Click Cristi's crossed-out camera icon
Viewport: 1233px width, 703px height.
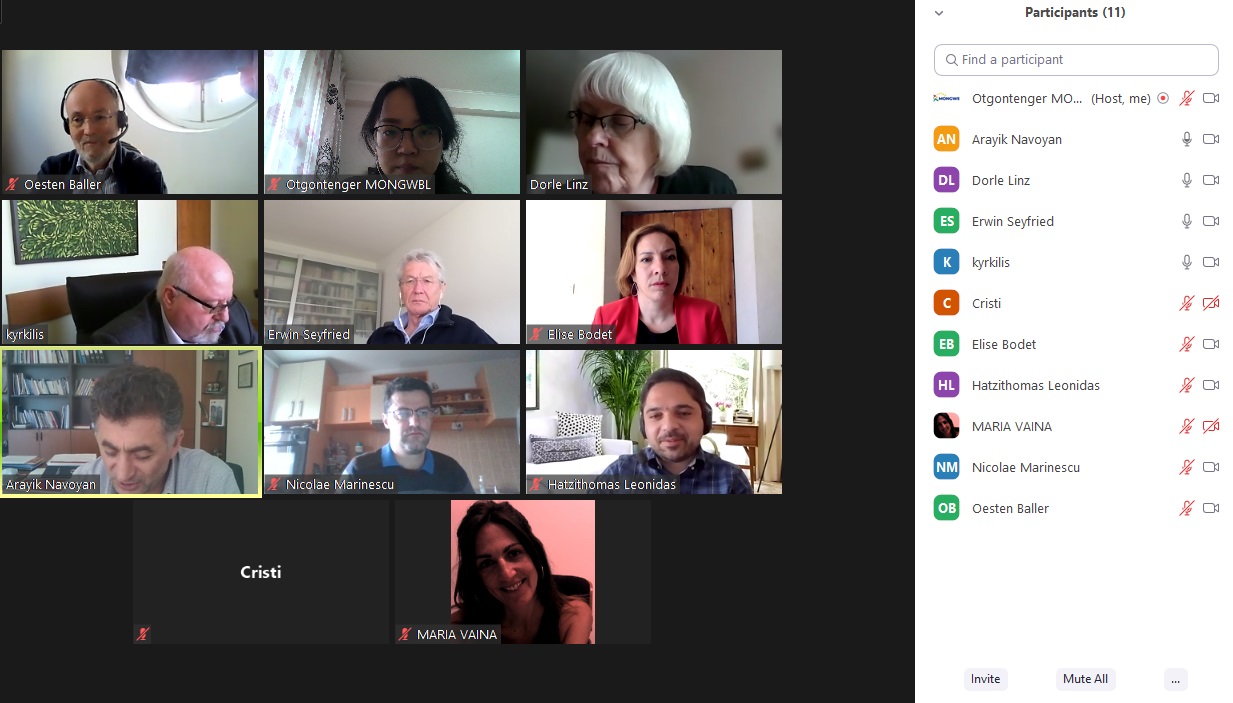1211,303
